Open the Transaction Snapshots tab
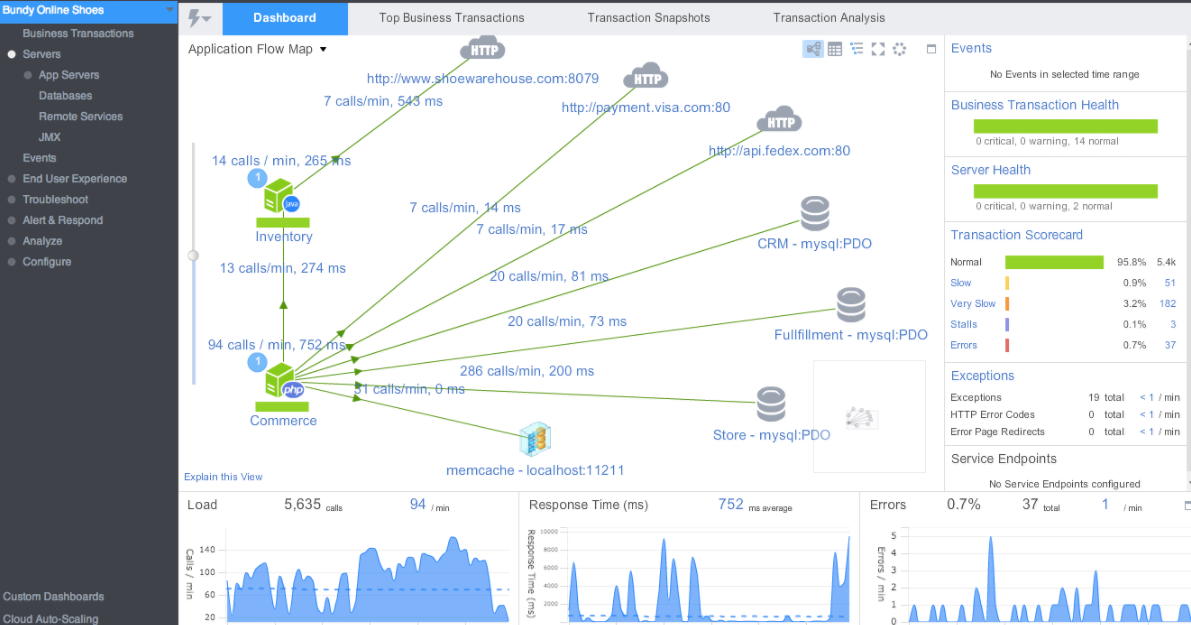1191x625 pixels. point(648,17)
